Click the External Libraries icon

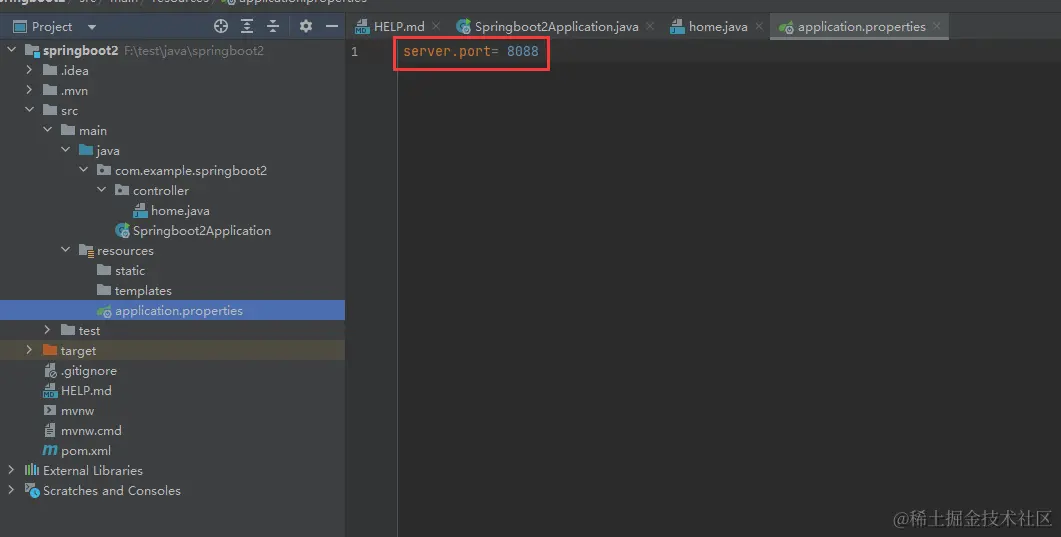coord(32,470)
